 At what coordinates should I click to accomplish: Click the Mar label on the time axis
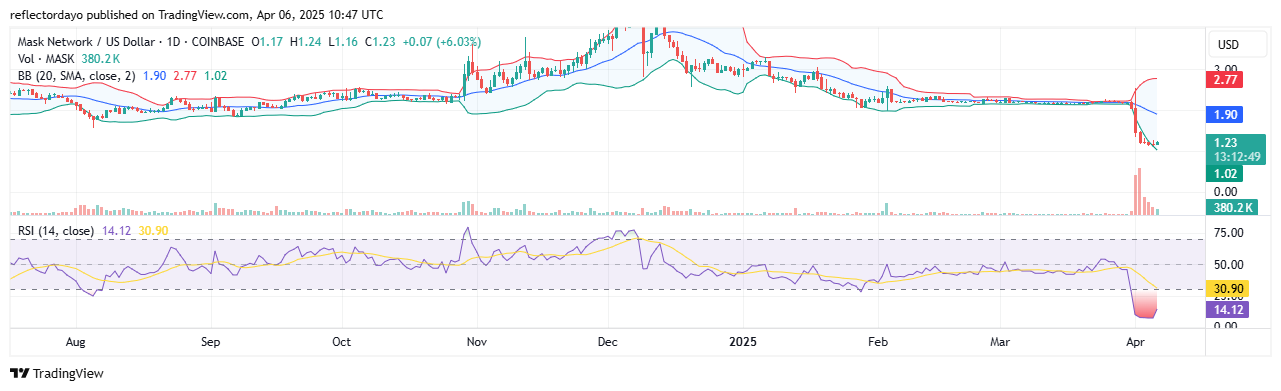pyautogui.click(x=999, y=341)
